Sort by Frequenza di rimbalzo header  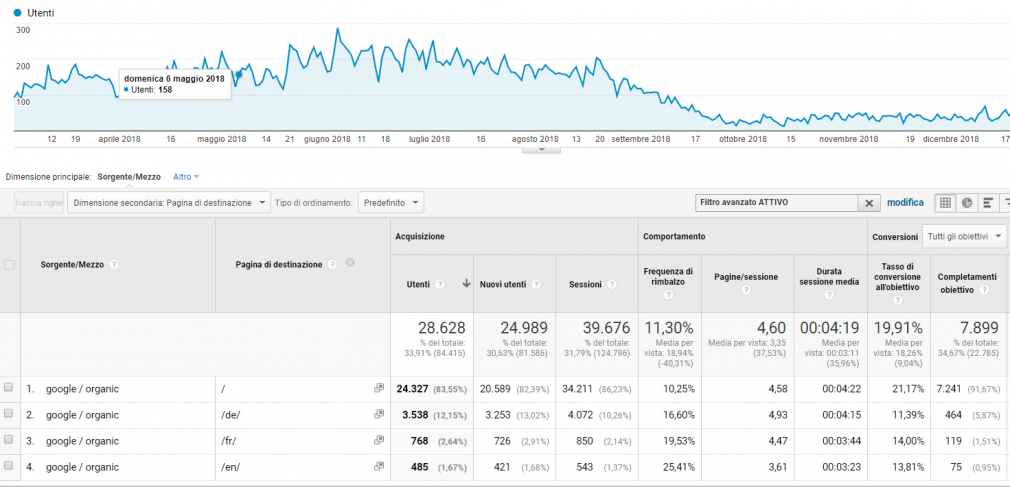tap(668, 275)
